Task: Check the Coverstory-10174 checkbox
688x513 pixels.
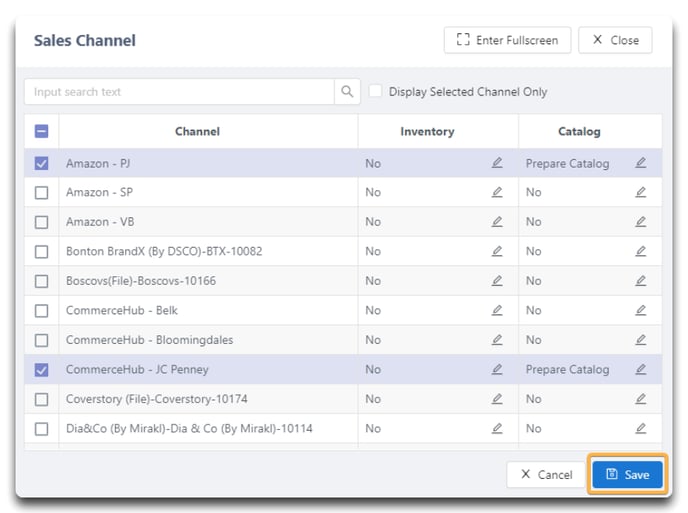Action: [42, 399]
